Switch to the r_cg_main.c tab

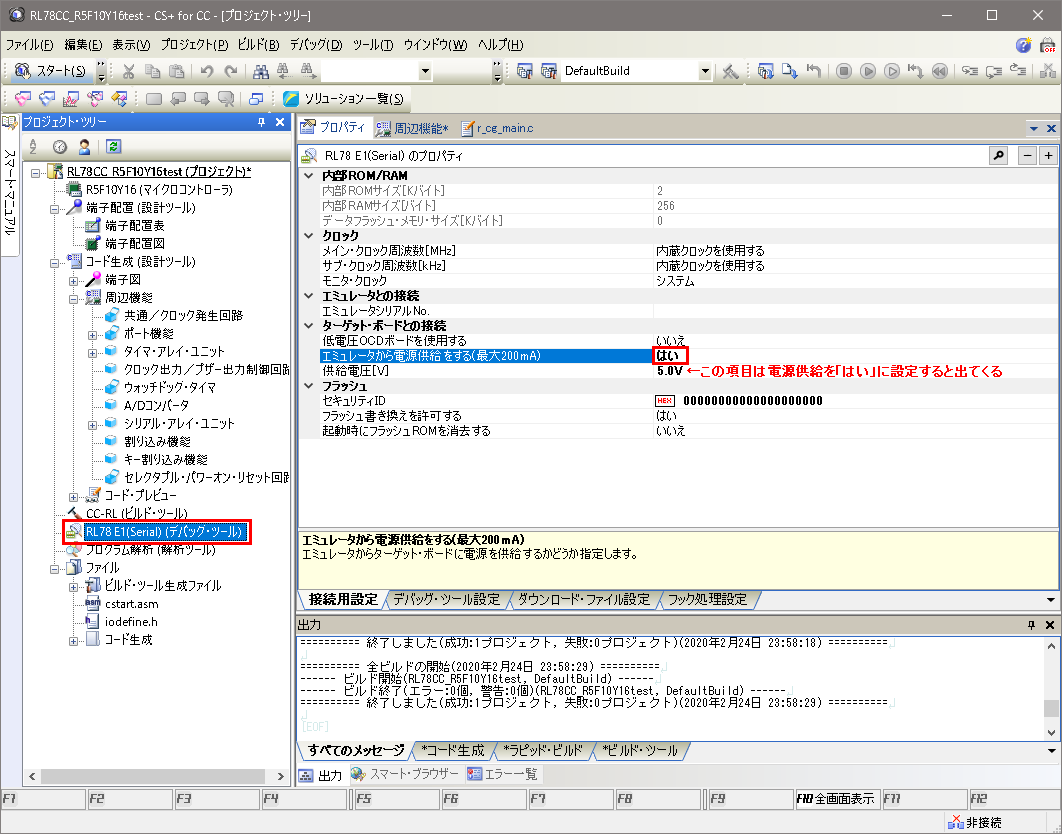[498, 128]
